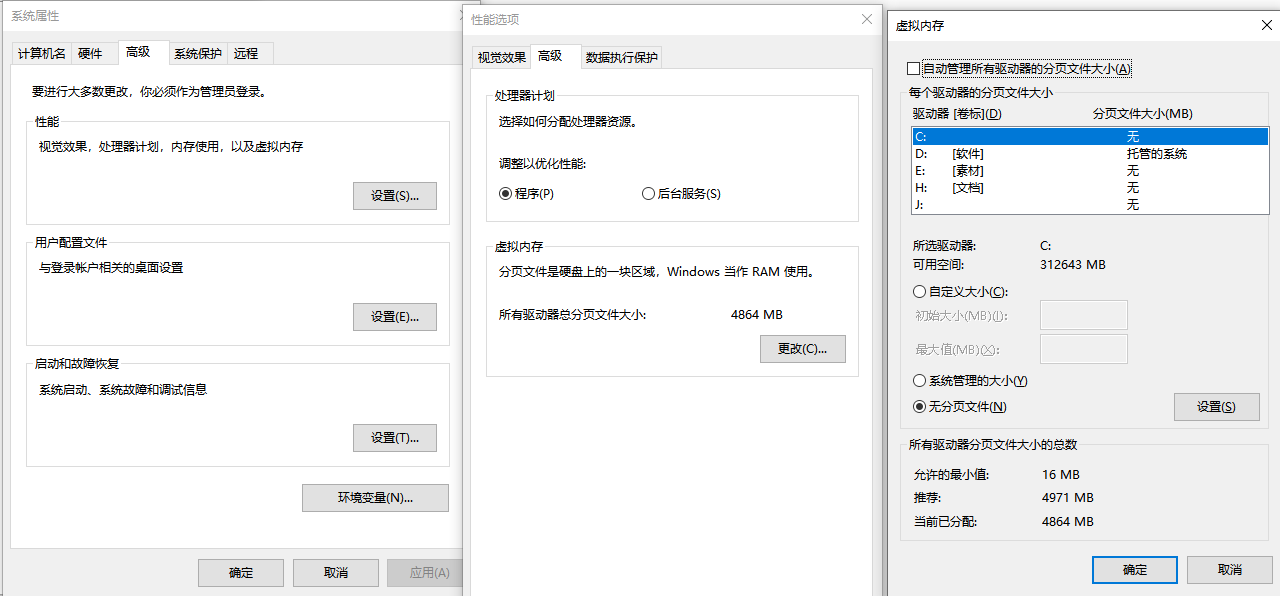Close the 虚拟内存 dialog window
Screen dimensions: 1280x596
(1267, 25)
